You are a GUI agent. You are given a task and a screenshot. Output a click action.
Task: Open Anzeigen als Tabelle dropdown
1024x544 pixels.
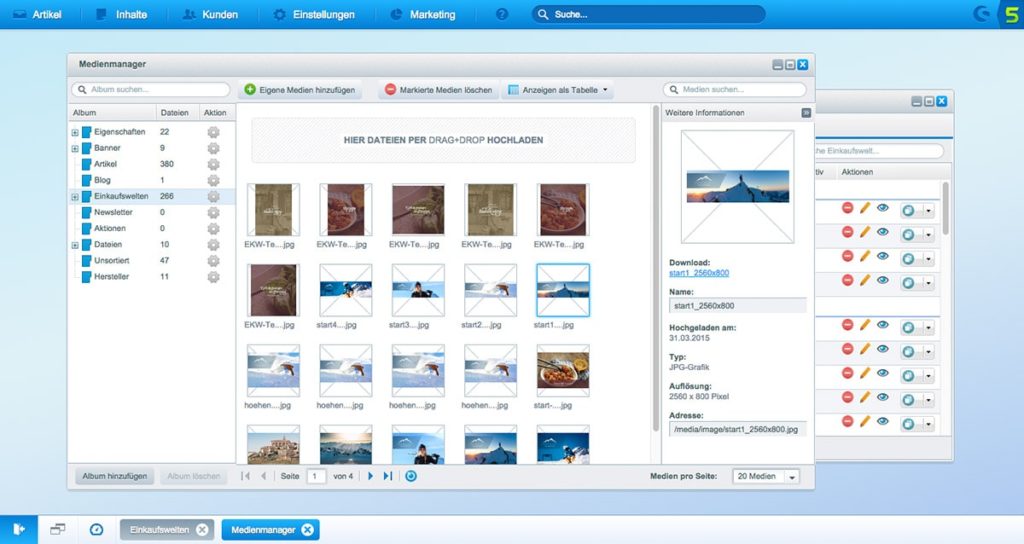coord(558,90)
